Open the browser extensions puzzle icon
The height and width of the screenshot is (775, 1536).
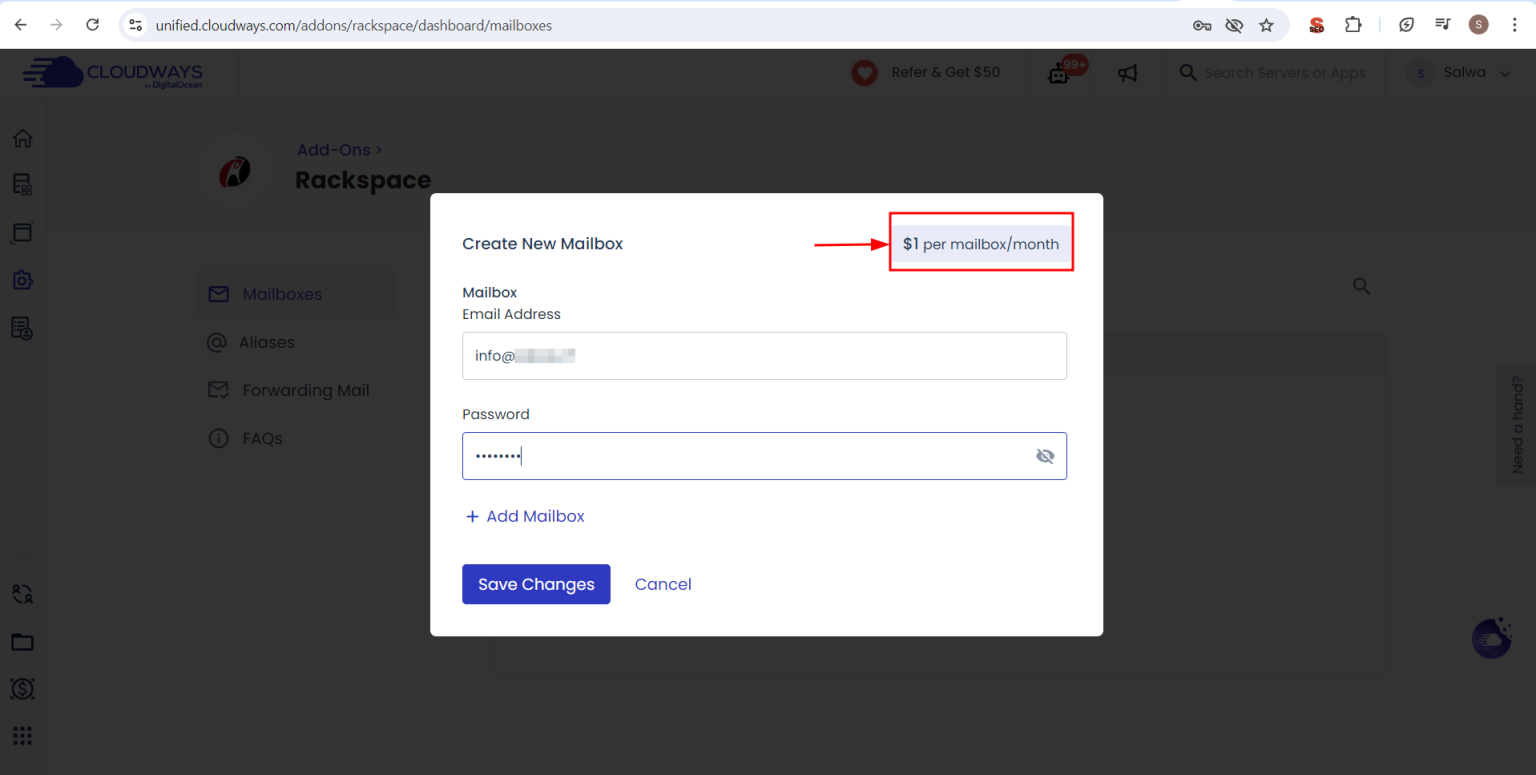(1353, 25)
